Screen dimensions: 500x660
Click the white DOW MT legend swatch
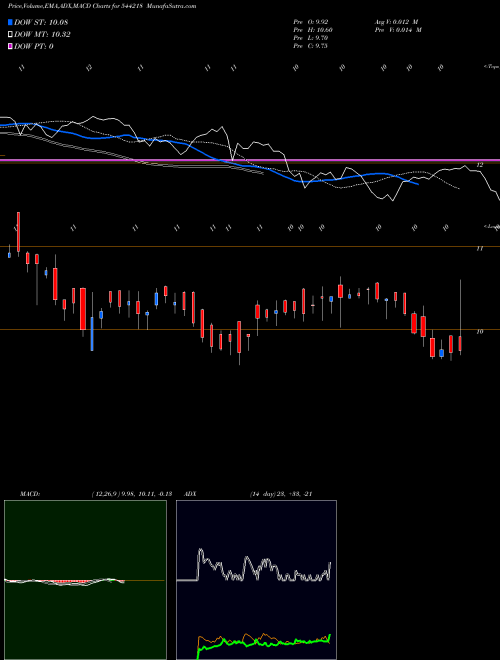(x=10, y=35)
